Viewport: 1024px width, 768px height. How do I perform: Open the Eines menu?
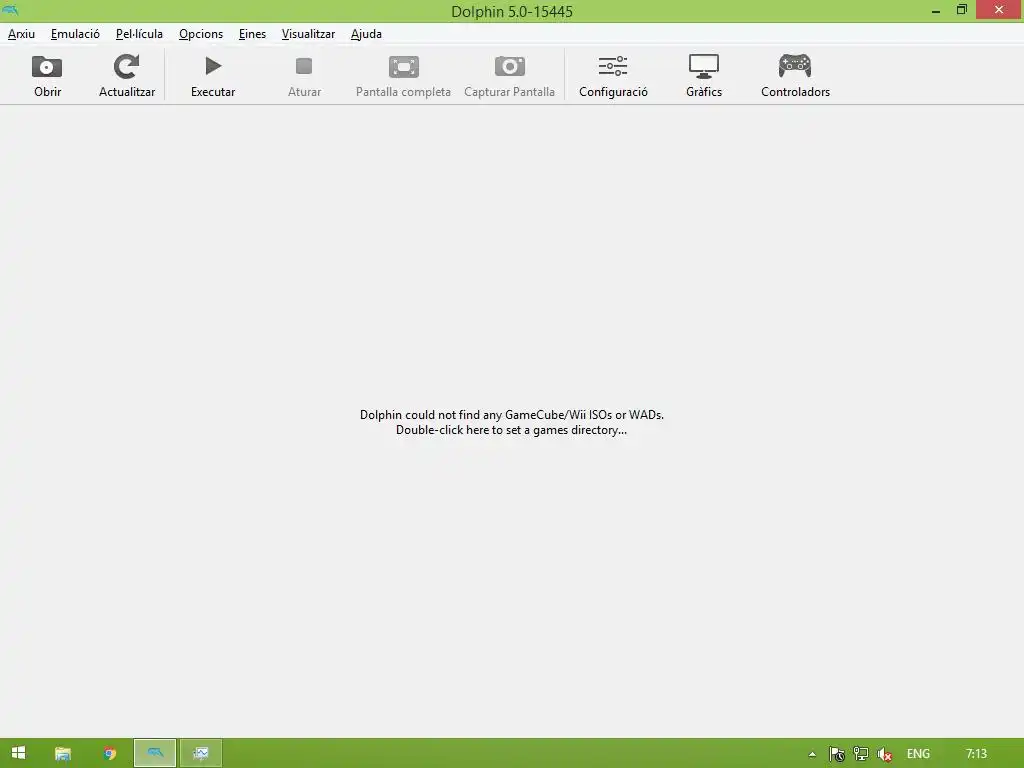(x=252, y=34)
